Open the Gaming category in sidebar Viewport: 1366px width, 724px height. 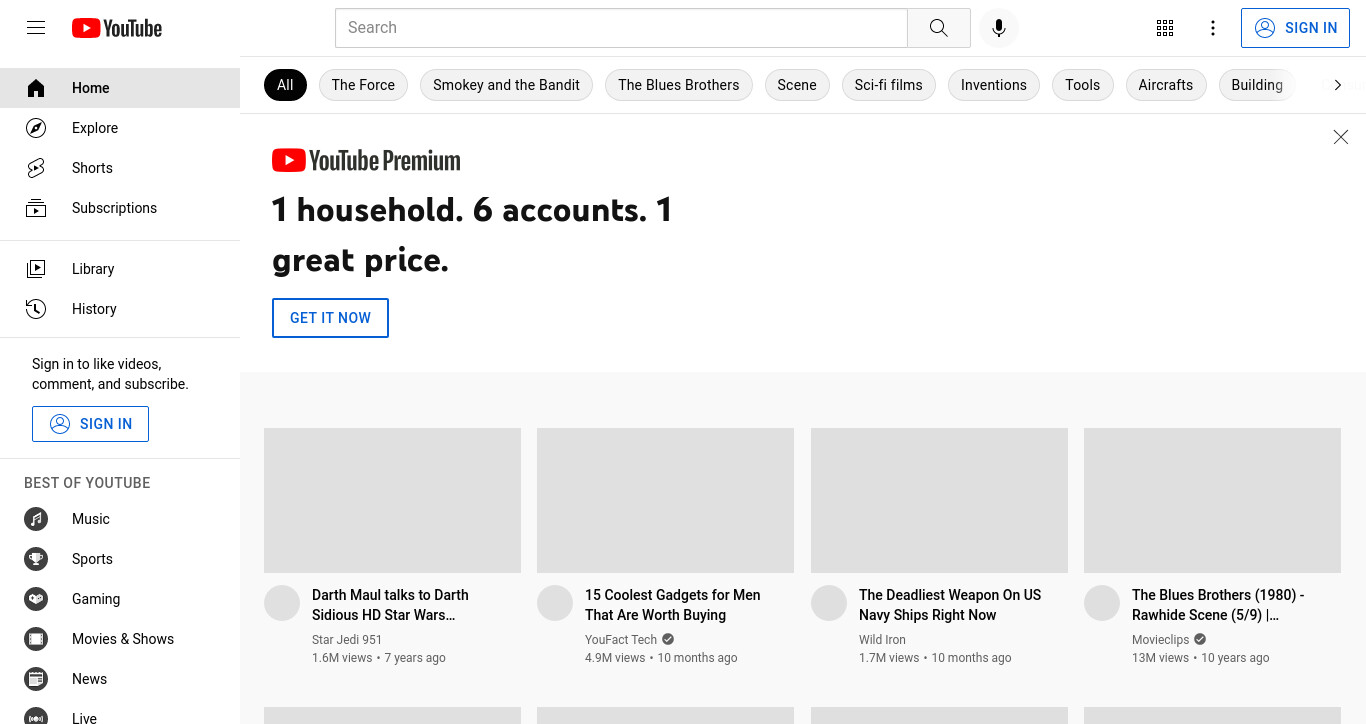pos(96,599)
